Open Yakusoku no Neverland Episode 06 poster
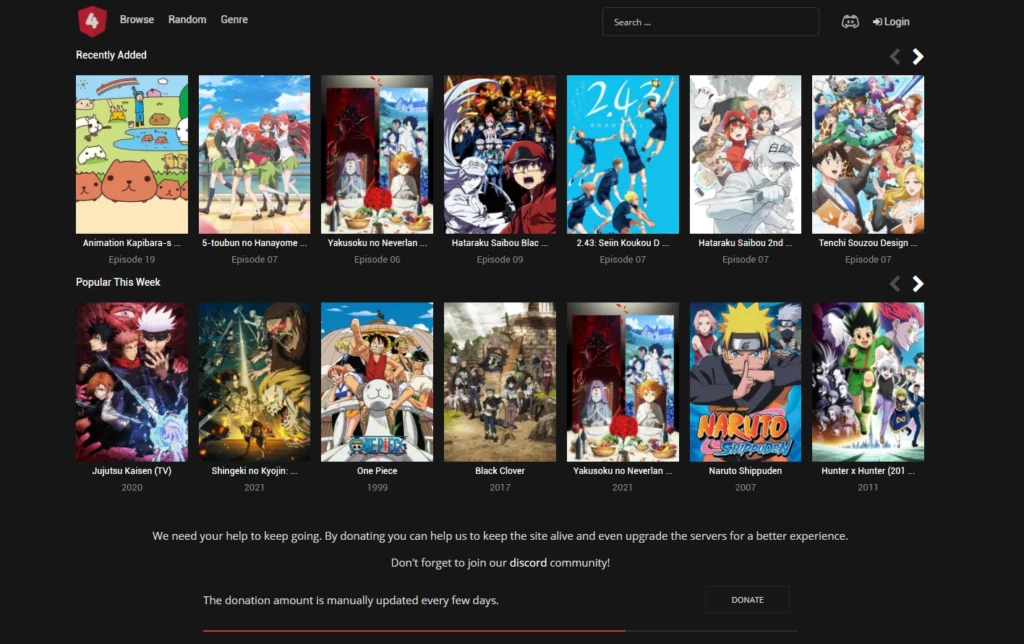 (377, 154)
